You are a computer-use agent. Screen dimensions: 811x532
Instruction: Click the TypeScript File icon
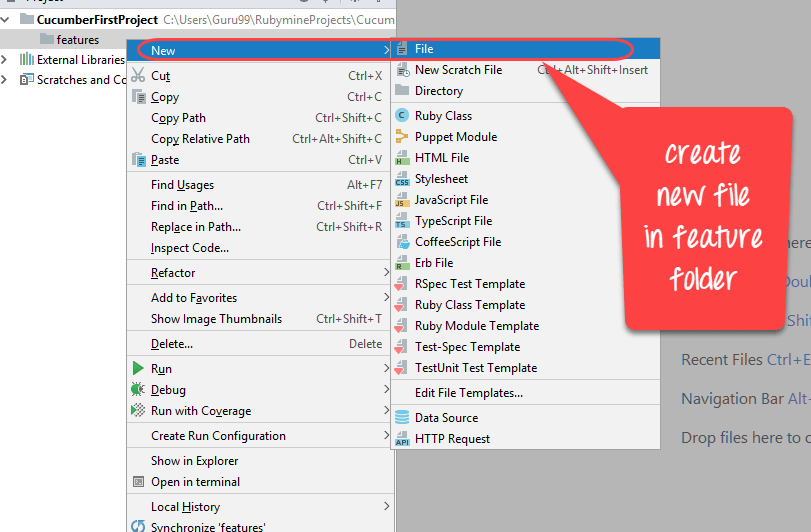click(402, 221)
